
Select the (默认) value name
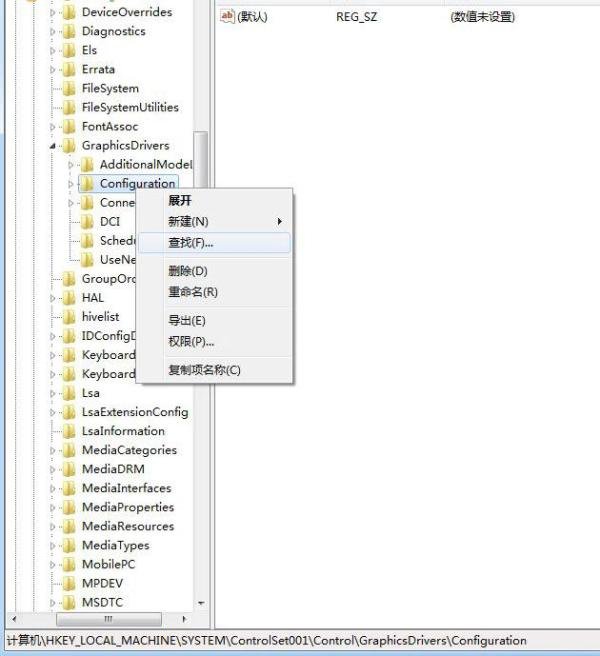pyautogui.click(x=252, y=17)
